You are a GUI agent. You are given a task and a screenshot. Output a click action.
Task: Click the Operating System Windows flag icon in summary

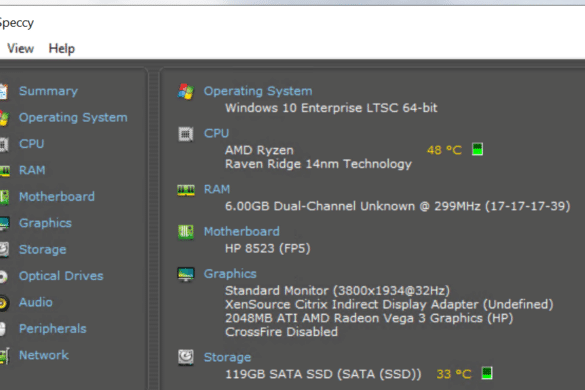185,91
